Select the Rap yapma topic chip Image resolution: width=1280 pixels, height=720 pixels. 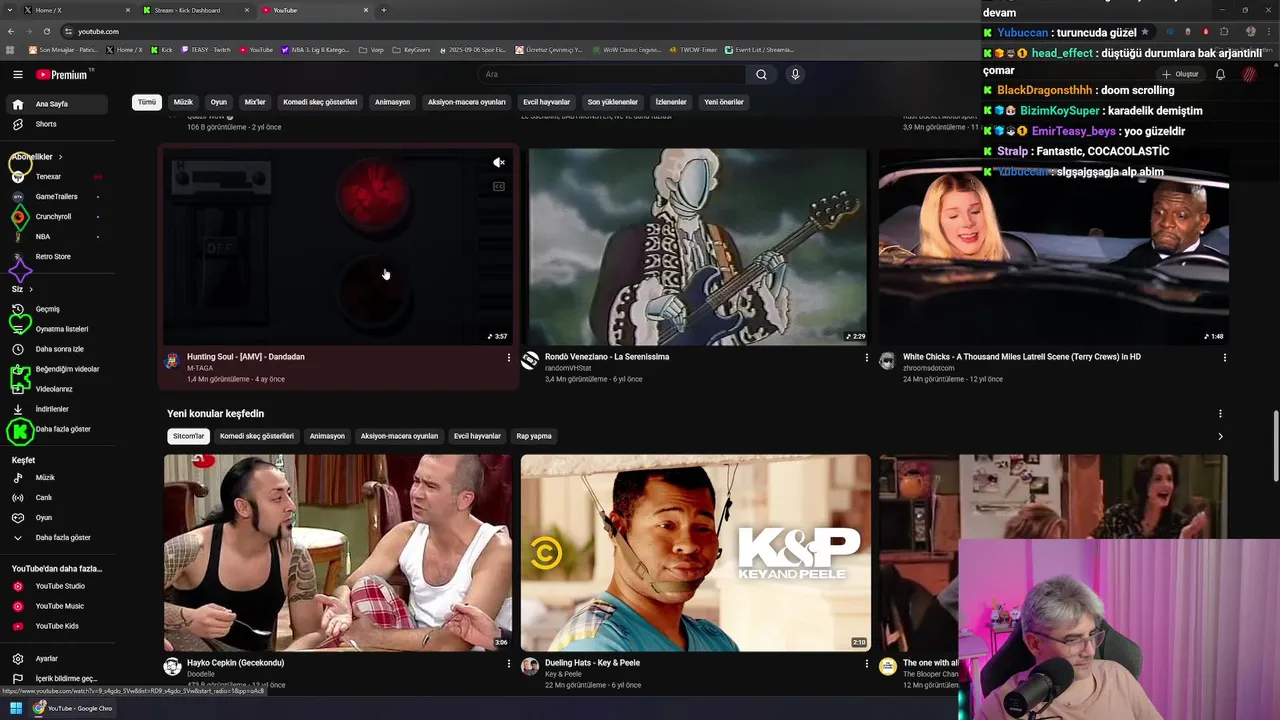coord(534,436)
